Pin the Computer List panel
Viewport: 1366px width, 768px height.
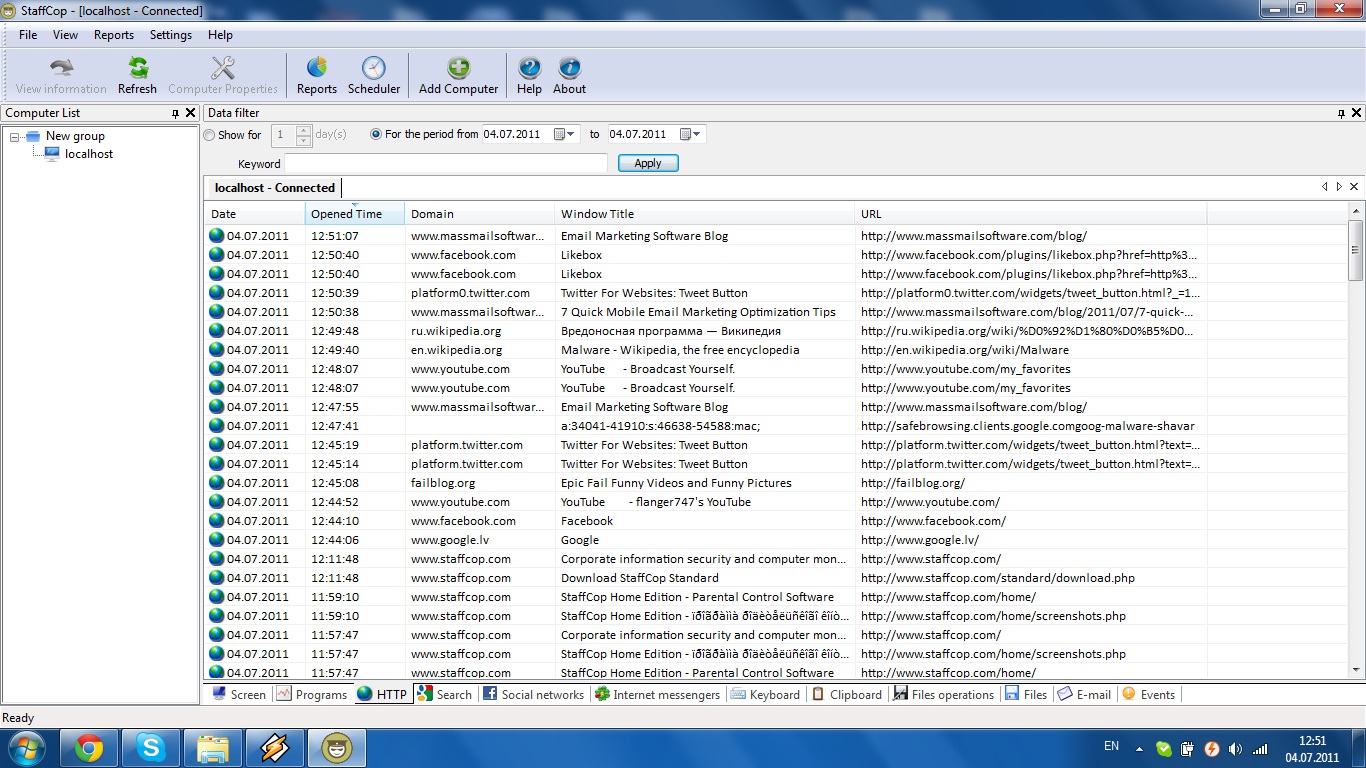coord(176,114)
